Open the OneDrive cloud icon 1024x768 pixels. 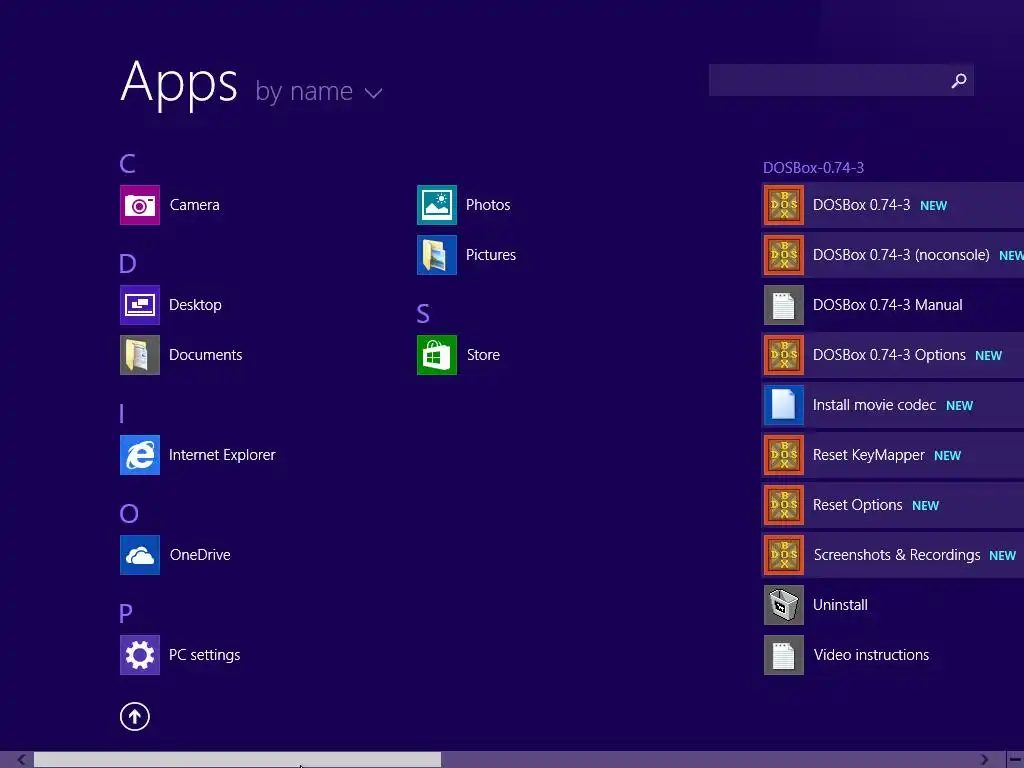tap(140, 555)
